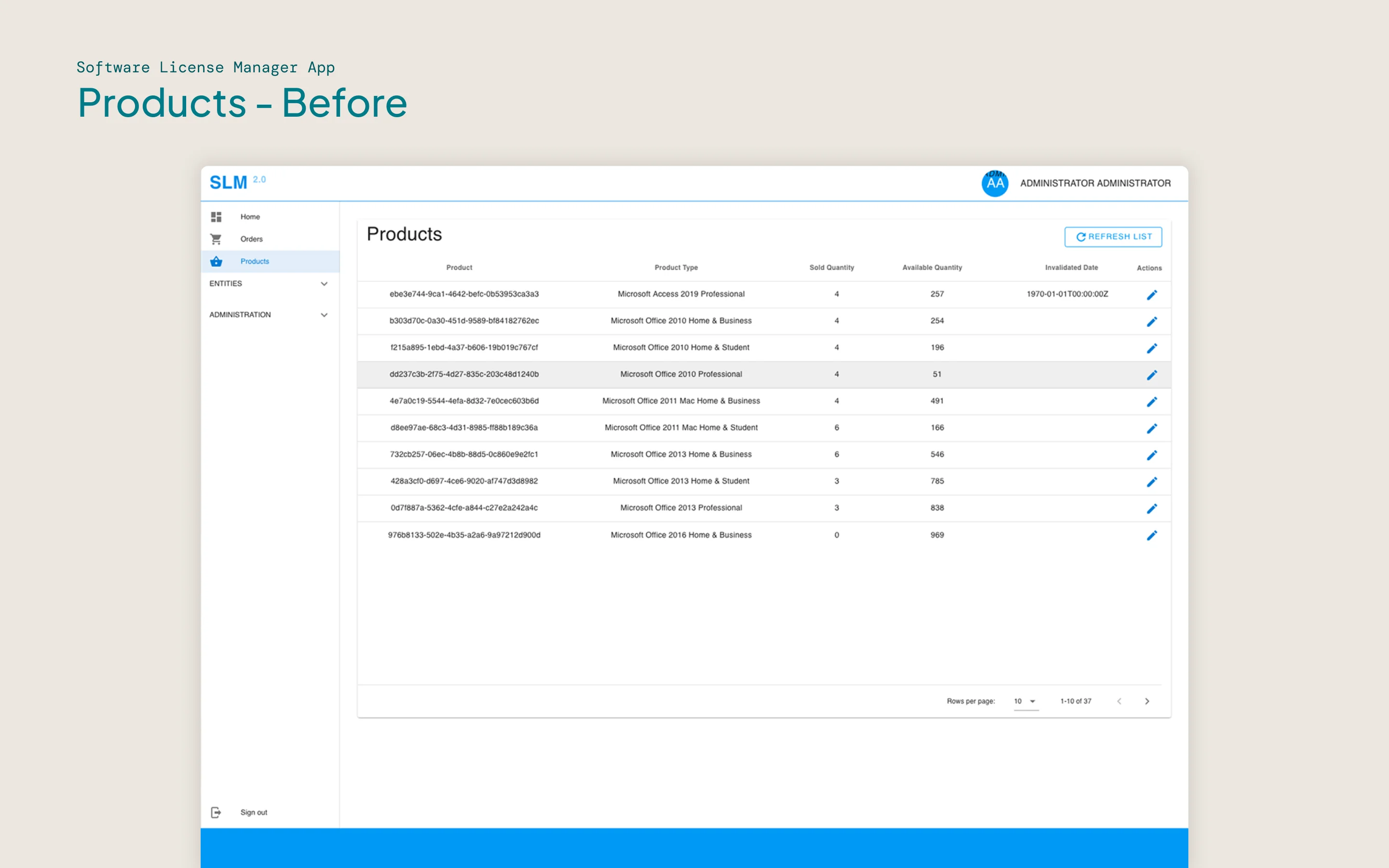
Task: Click the Product Type column header
Action: point(676,268)
